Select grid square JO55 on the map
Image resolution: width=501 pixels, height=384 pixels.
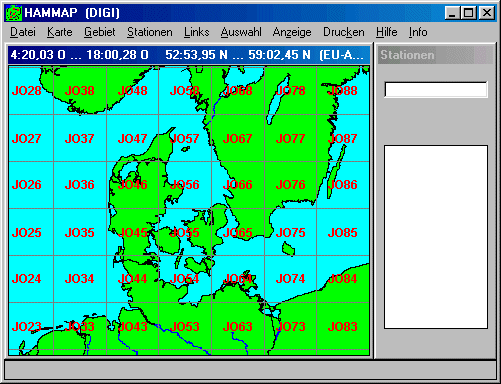pos(185,232)
